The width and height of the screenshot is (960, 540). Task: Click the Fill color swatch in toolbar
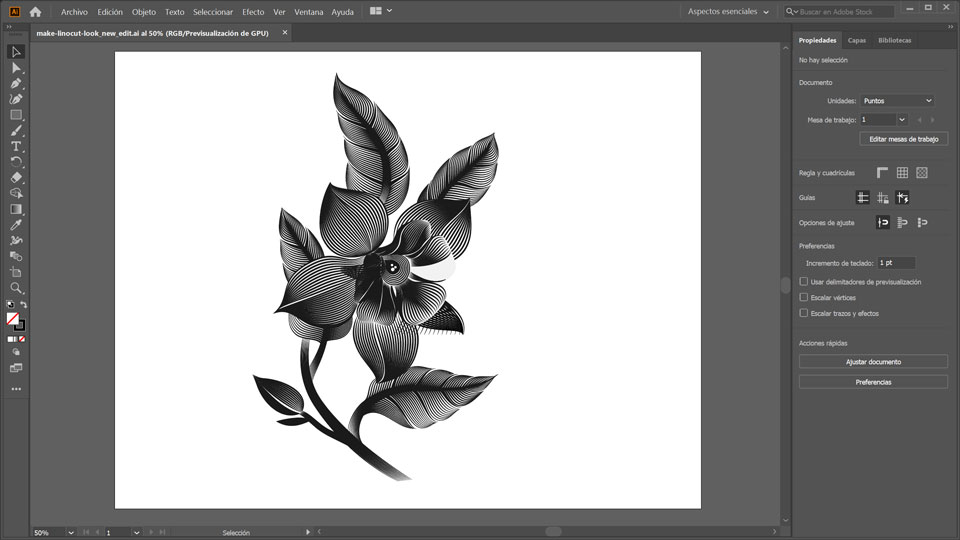pos(13,318)
